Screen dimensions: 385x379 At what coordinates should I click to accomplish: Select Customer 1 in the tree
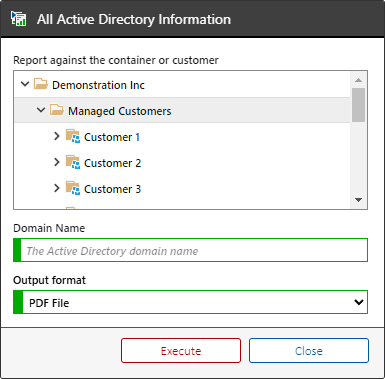(112, 137)
